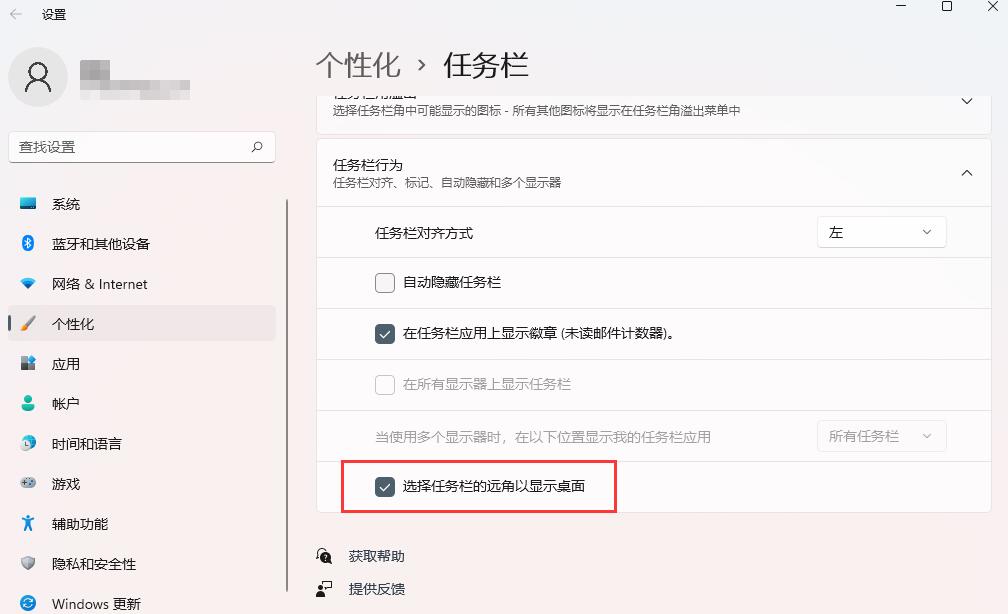Click the gamepad icon for 游戏

coord(28,483)
